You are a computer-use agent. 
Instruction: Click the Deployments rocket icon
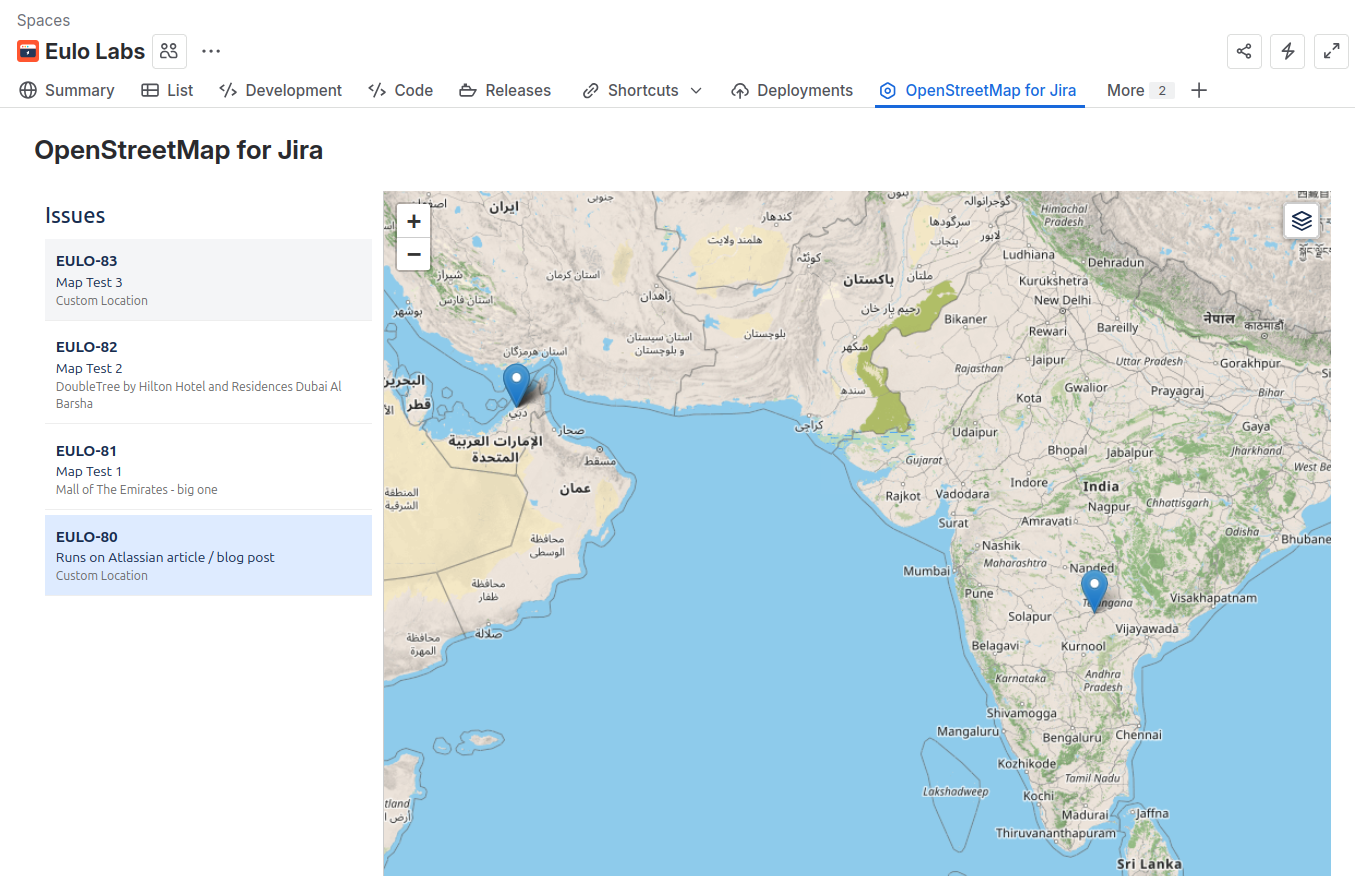click(x=741, y=90)
